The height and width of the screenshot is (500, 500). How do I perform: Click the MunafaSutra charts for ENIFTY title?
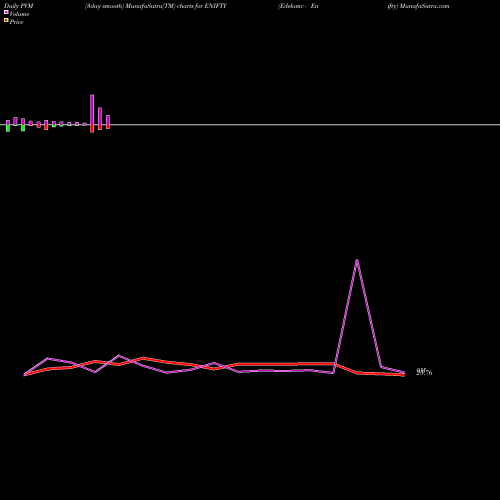(x=156, y=6)
